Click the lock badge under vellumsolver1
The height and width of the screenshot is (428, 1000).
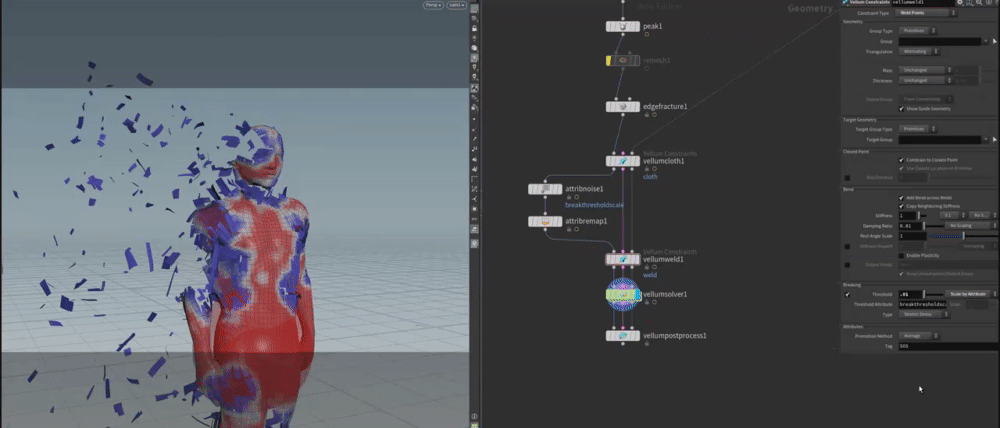[647, 302]
